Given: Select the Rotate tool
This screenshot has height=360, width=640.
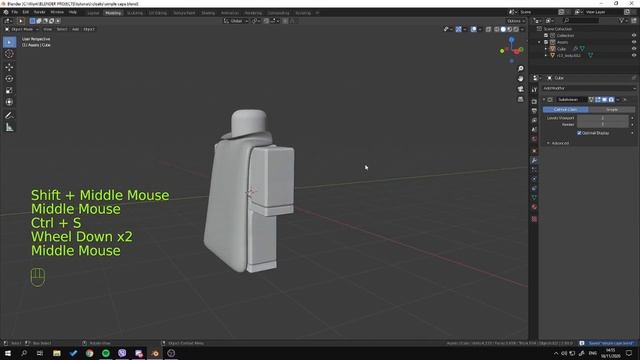Looking at the screenshot, I should click(x=9, y=78).
